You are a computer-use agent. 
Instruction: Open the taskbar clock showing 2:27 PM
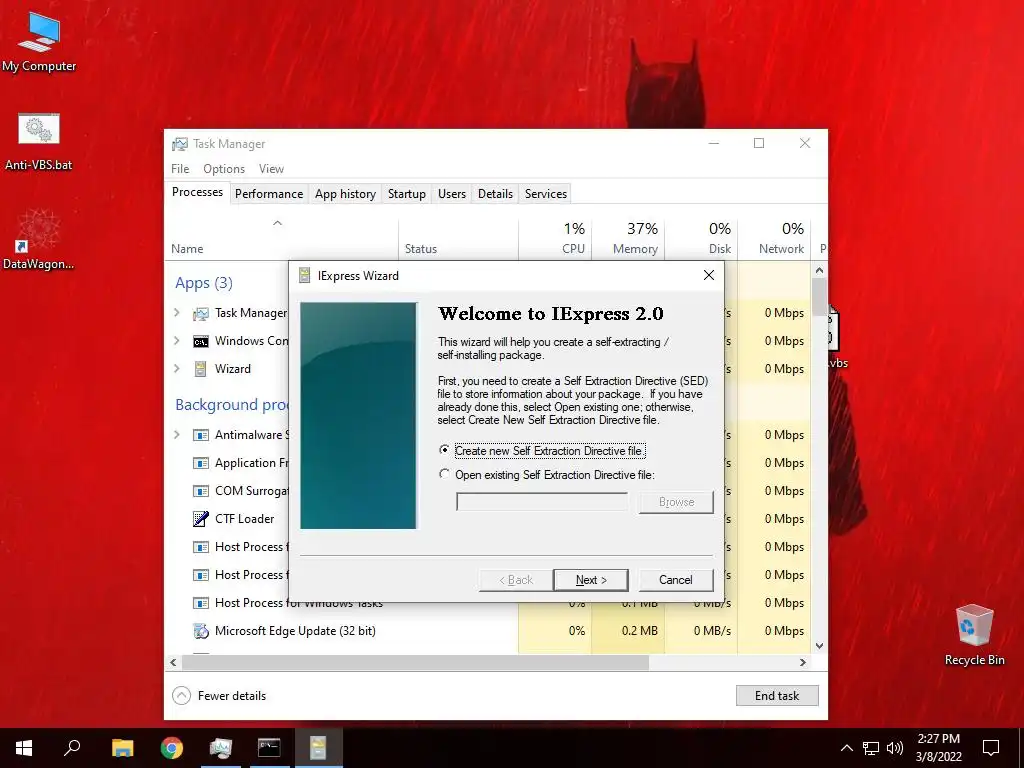[x=938, y=748]
